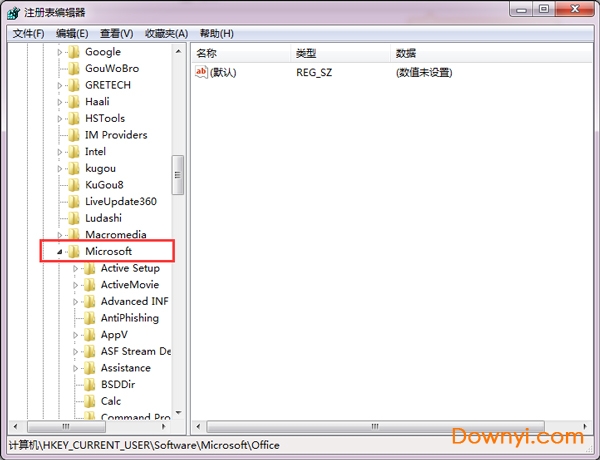Sort by the 数据 column header
This screenshot has height=460, width=600.
point(491,54)
